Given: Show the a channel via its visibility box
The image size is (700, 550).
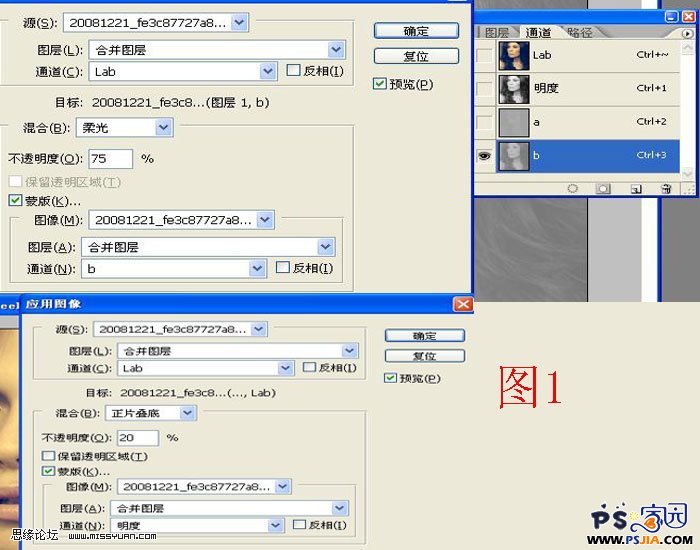Looking at the screenshot, I should (484, 122).
